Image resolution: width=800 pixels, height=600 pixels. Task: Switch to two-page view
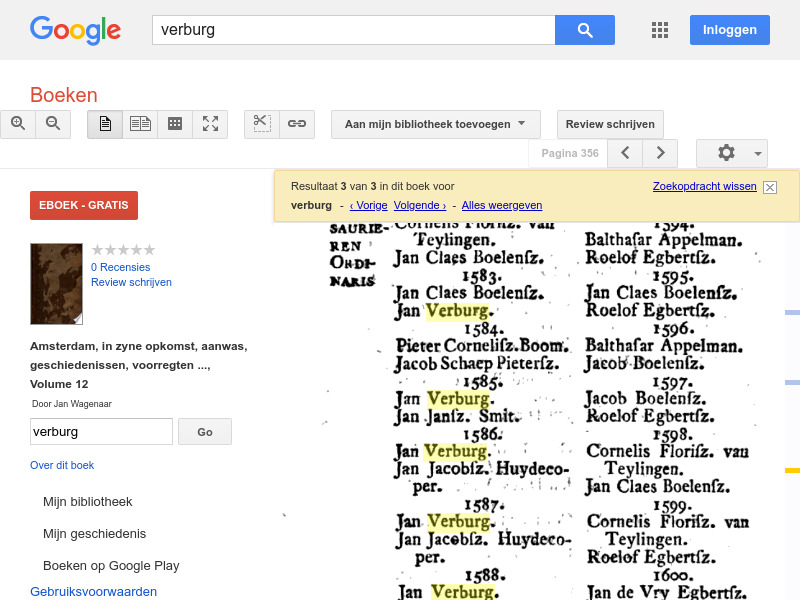click(x=140, y=124)
